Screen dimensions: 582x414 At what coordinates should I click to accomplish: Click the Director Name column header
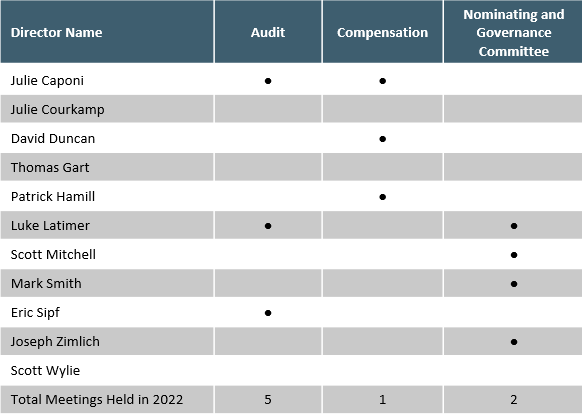pos(107,32)
